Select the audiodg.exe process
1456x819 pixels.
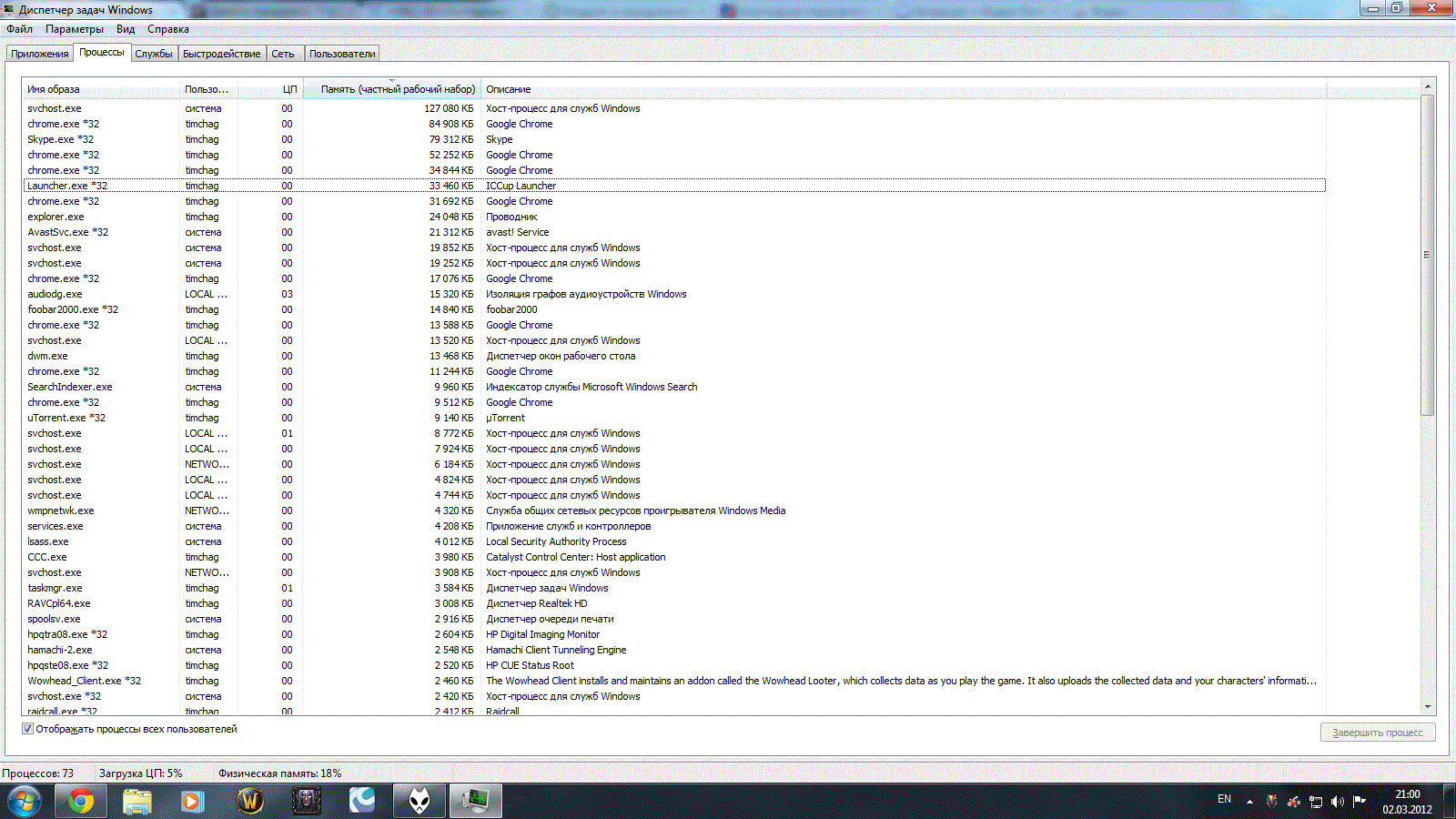[674, 294]
